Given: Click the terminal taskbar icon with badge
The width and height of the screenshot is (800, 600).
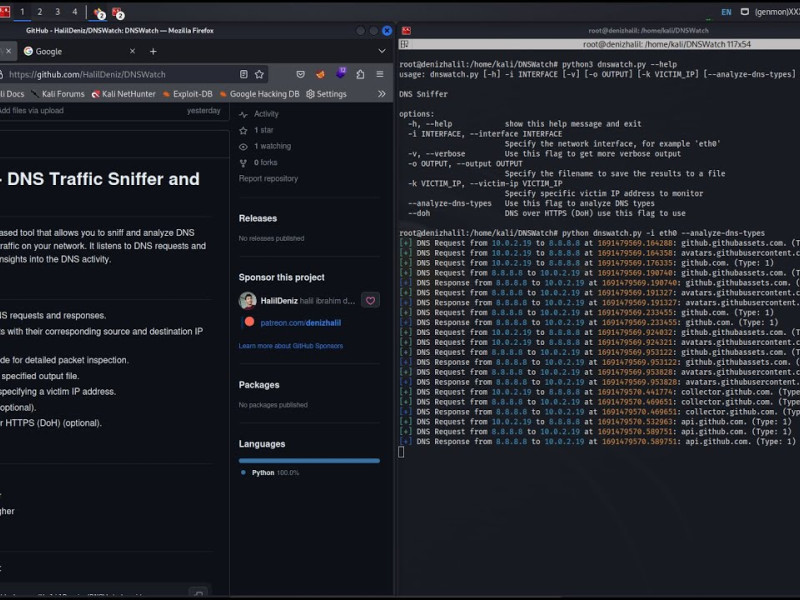Looking at the screenshot, I should 118,13.
